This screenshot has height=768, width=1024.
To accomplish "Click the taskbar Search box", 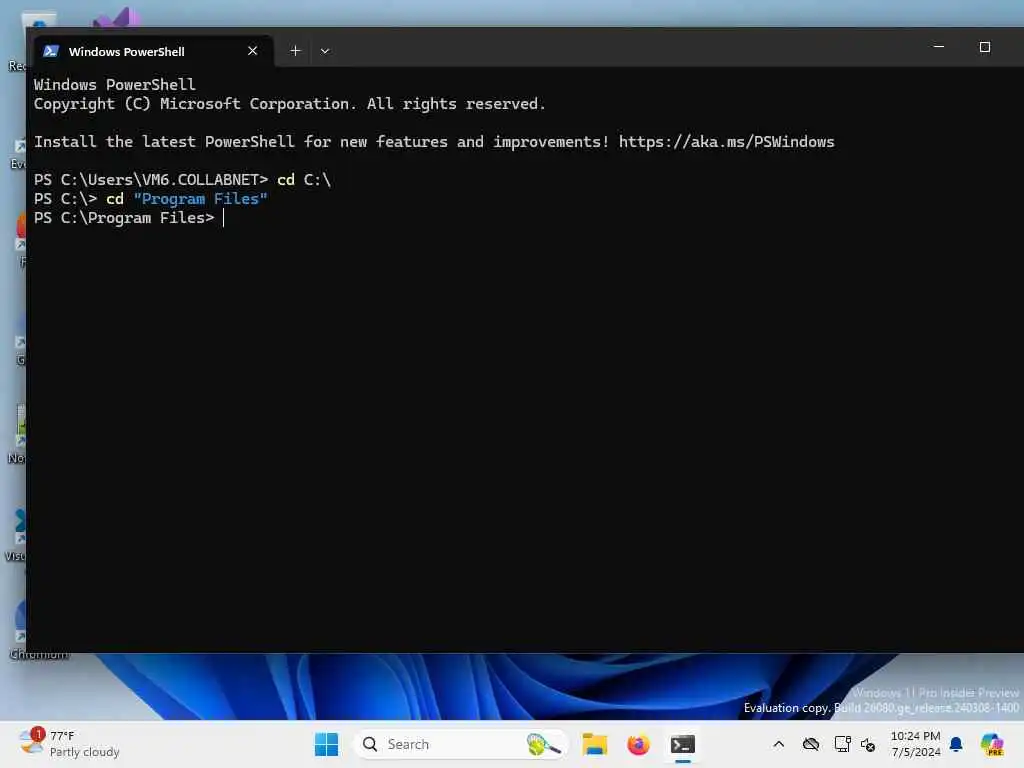I will (x=460, y=744).
